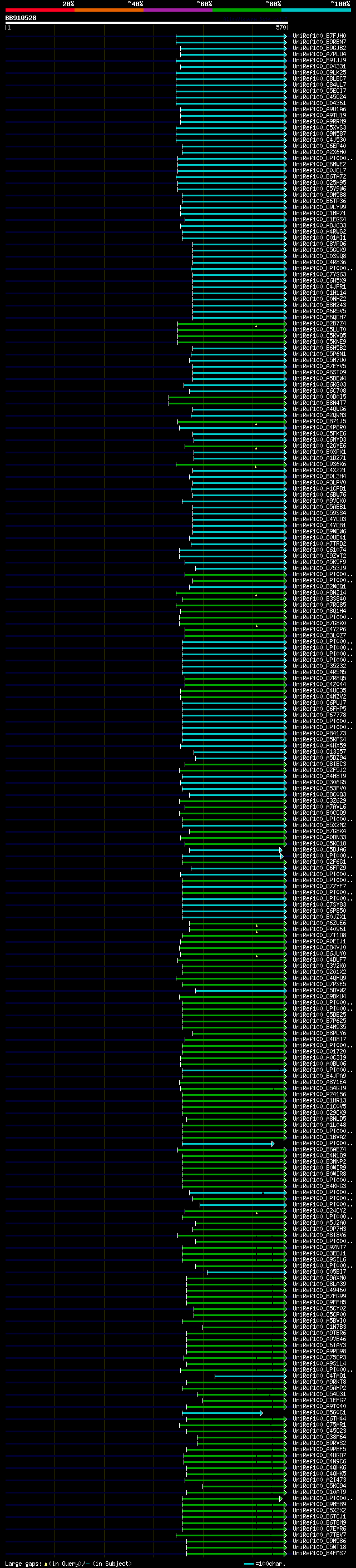Click the UniRef100_Q25A95 hit
Image resolution: width=356 pixels, height=1568 pixels.
[x=319, y=182]
